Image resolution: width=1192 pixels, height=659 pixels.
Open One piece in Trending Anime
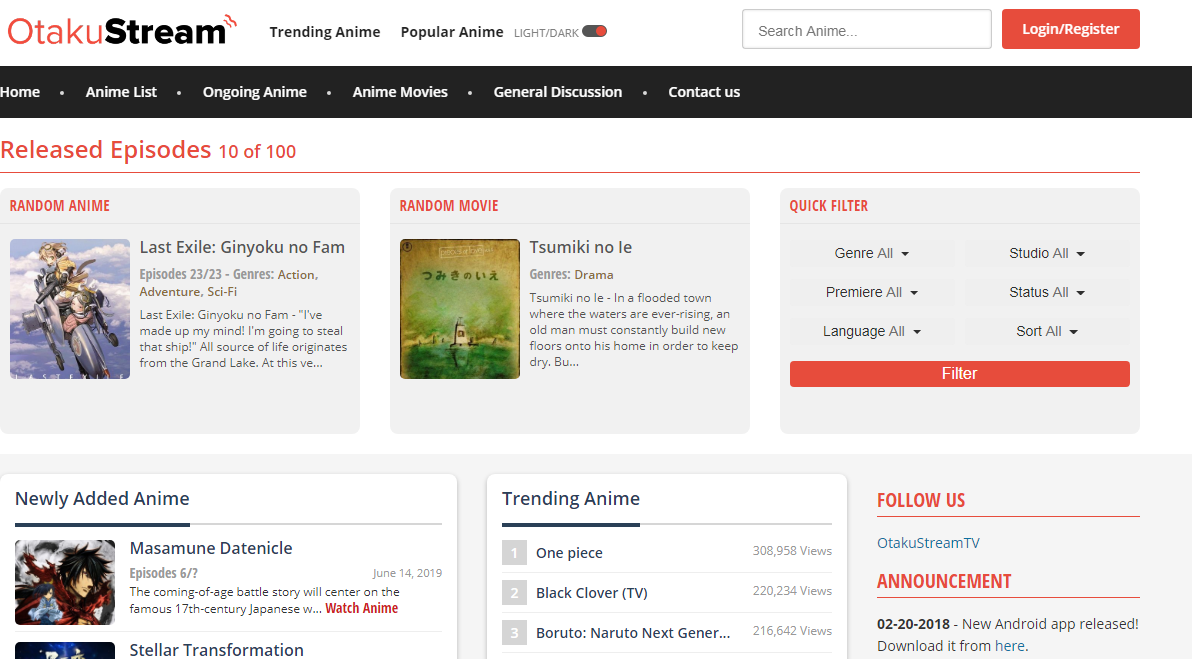click(569, 553)
